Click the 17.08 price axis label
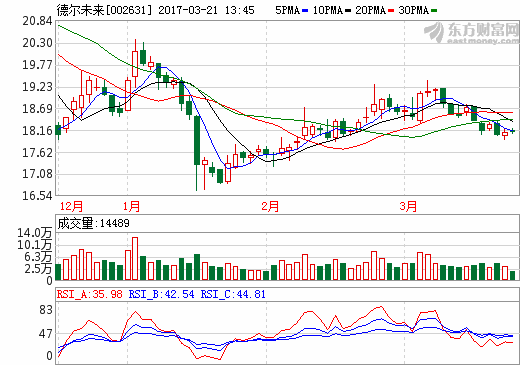 [37, 174]
